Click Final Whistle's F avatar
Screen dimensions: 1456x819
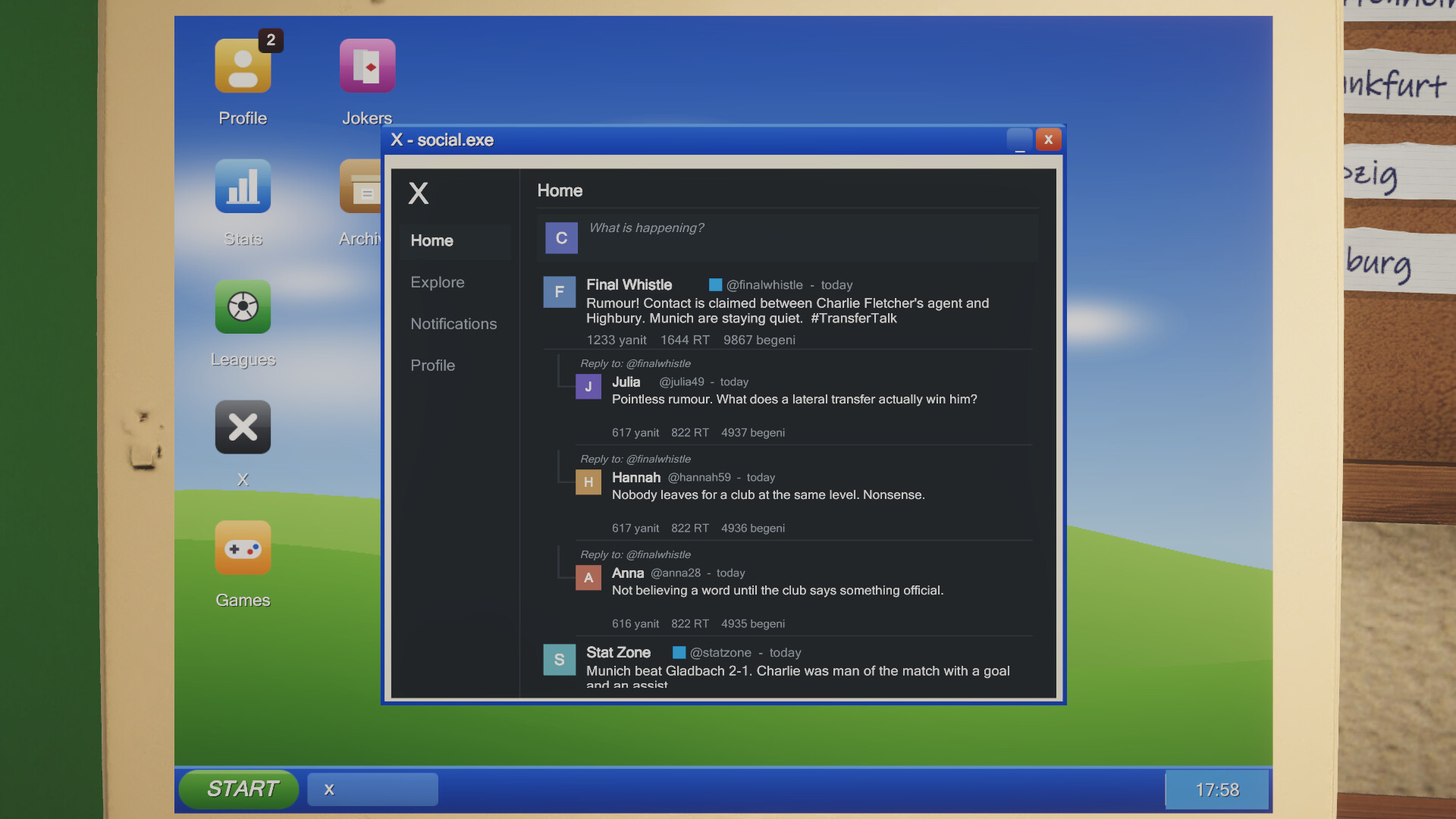(560, 292)
